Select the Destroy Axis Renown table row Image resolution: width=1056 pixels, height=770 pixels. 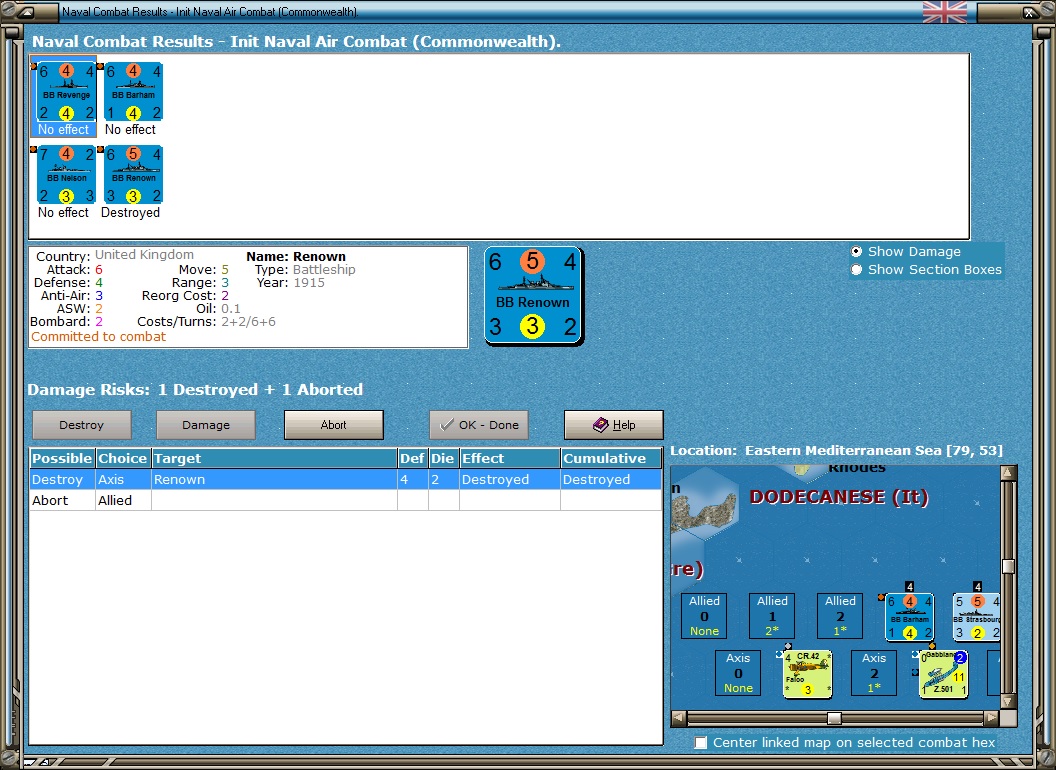(x=345, y=480)
